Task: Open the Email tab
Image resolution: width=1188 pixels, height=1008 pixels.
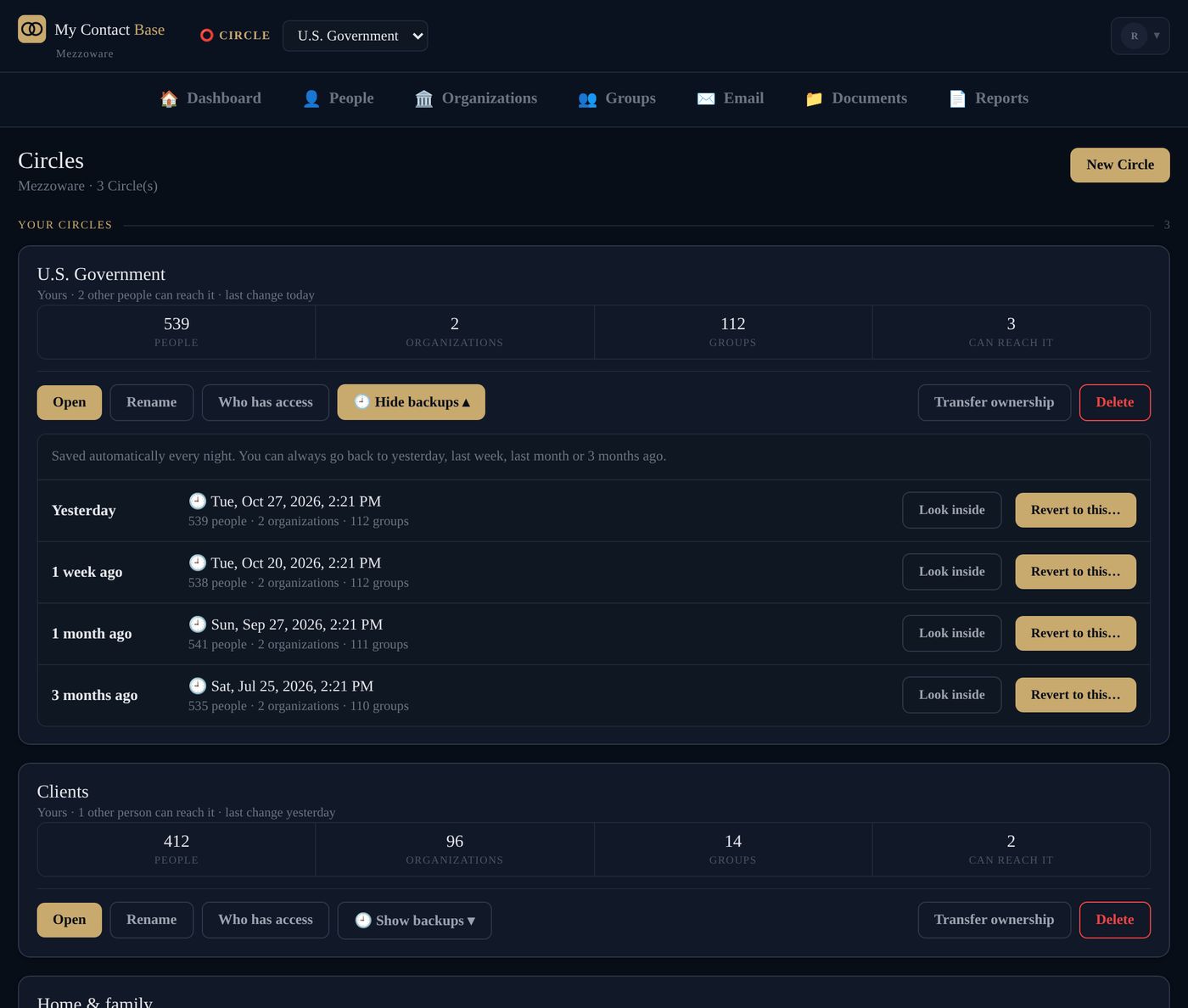Action: point(731,98)
